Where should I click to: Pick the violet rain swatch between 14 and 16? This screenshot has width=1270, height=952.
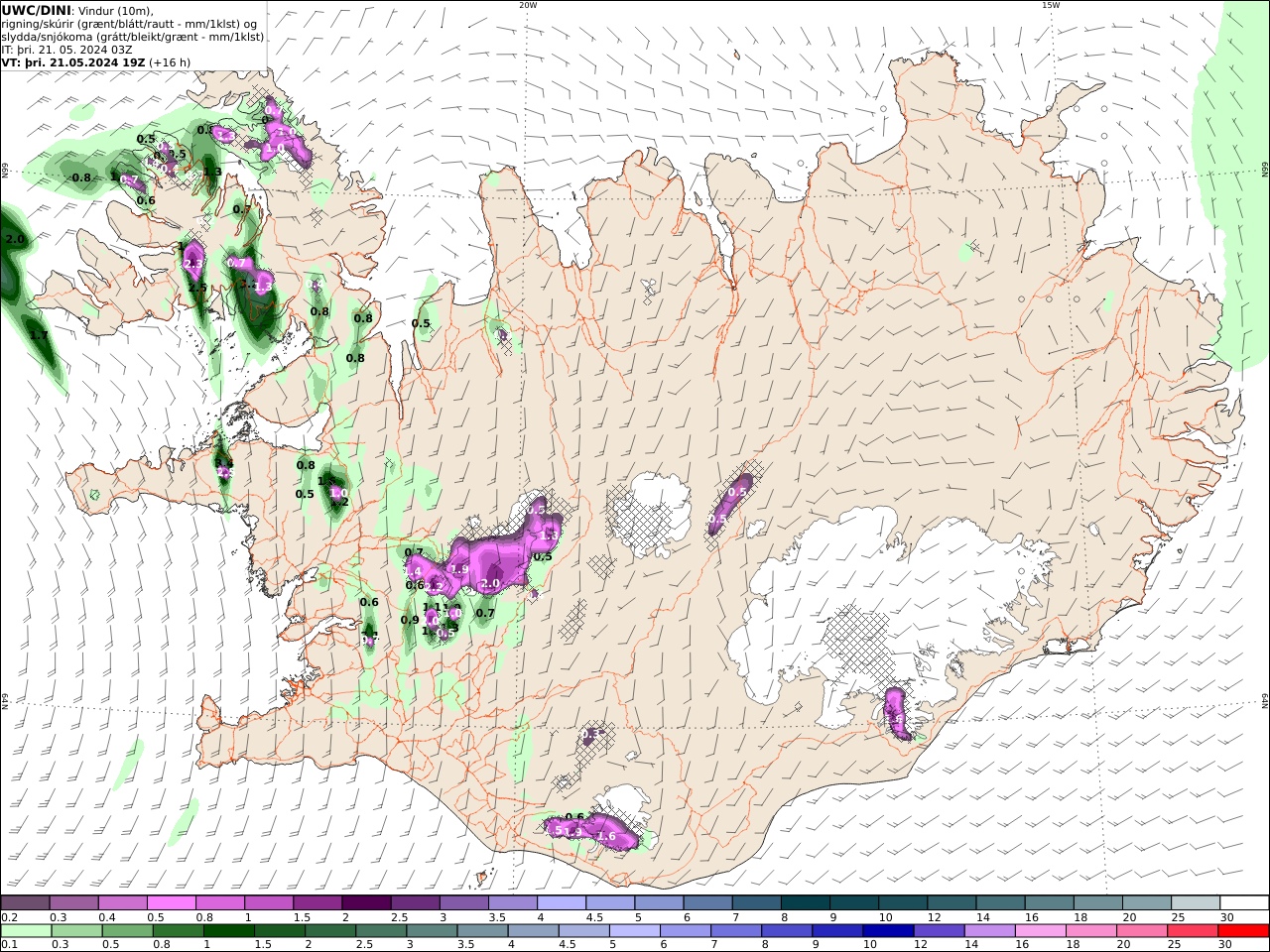pyautogui.click(x=990, y=931)
